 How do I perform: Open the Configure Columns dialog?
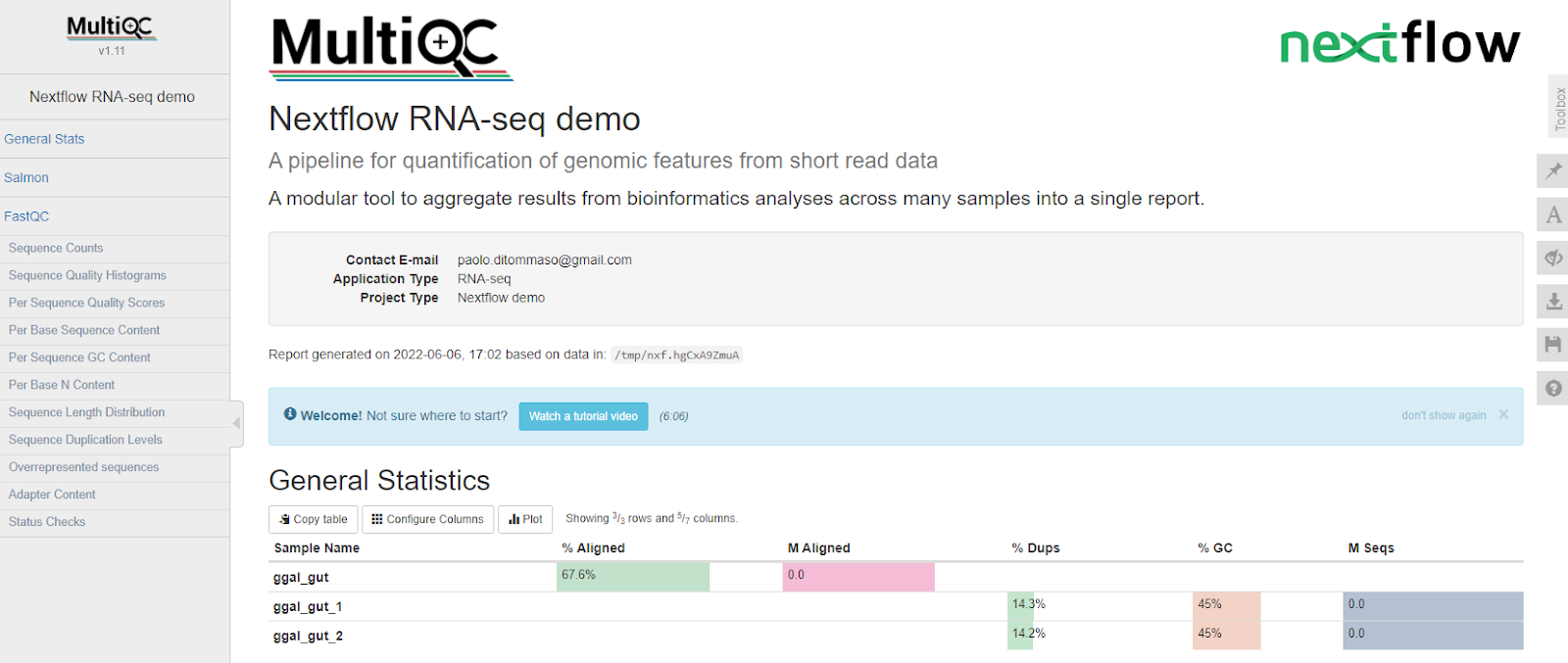(x=427, y=519)
